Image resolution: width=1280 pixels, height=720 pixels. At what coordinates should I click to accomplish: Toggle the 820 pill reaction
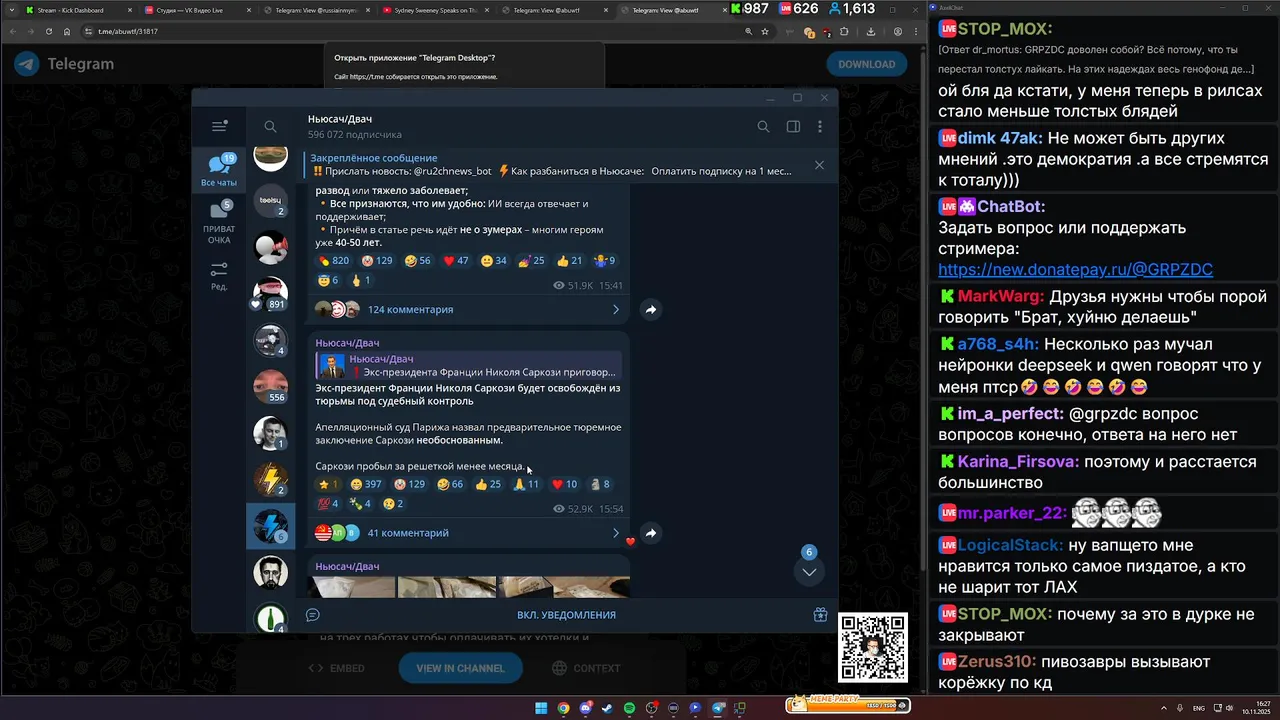pos(333,261)
